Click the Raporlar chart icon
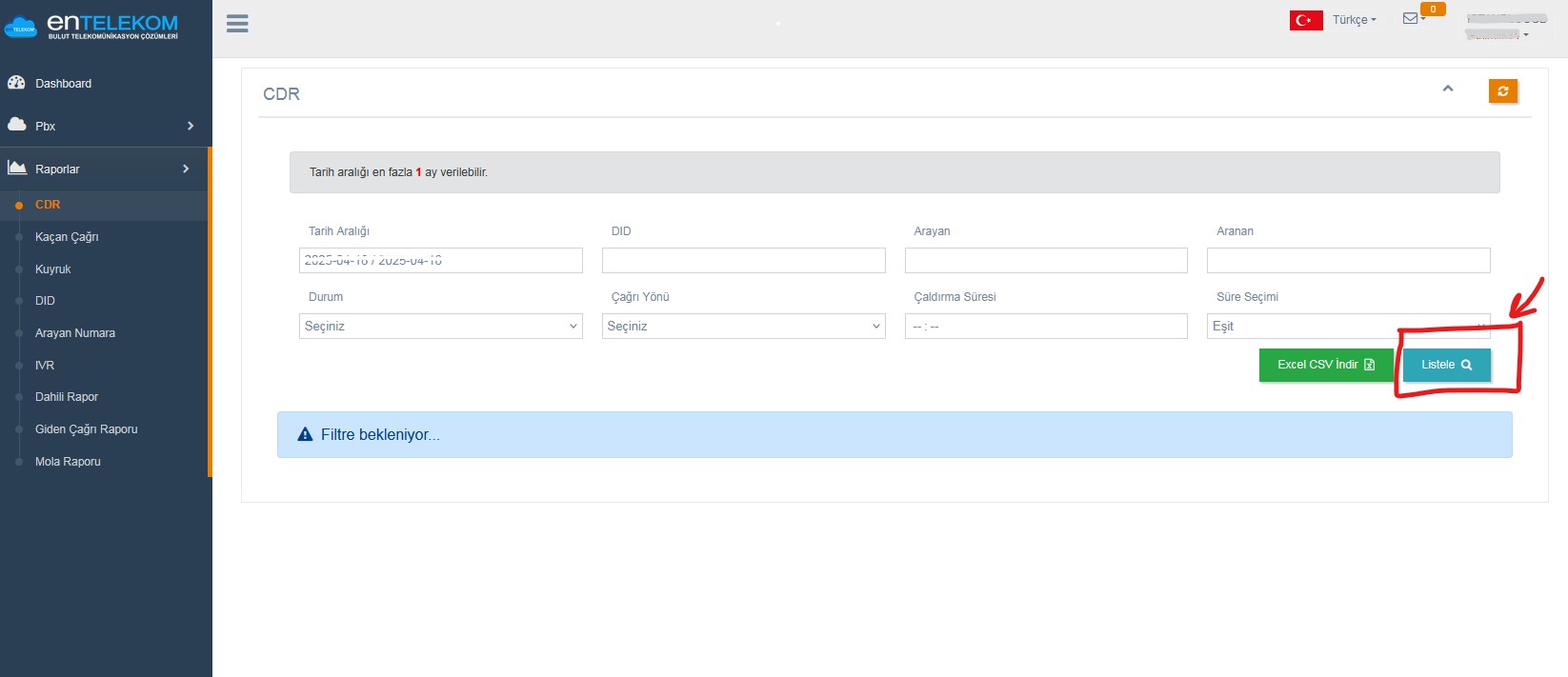The width and height of the screenshot is (1568, 677). pyautogui.click(x=17, y=168)
